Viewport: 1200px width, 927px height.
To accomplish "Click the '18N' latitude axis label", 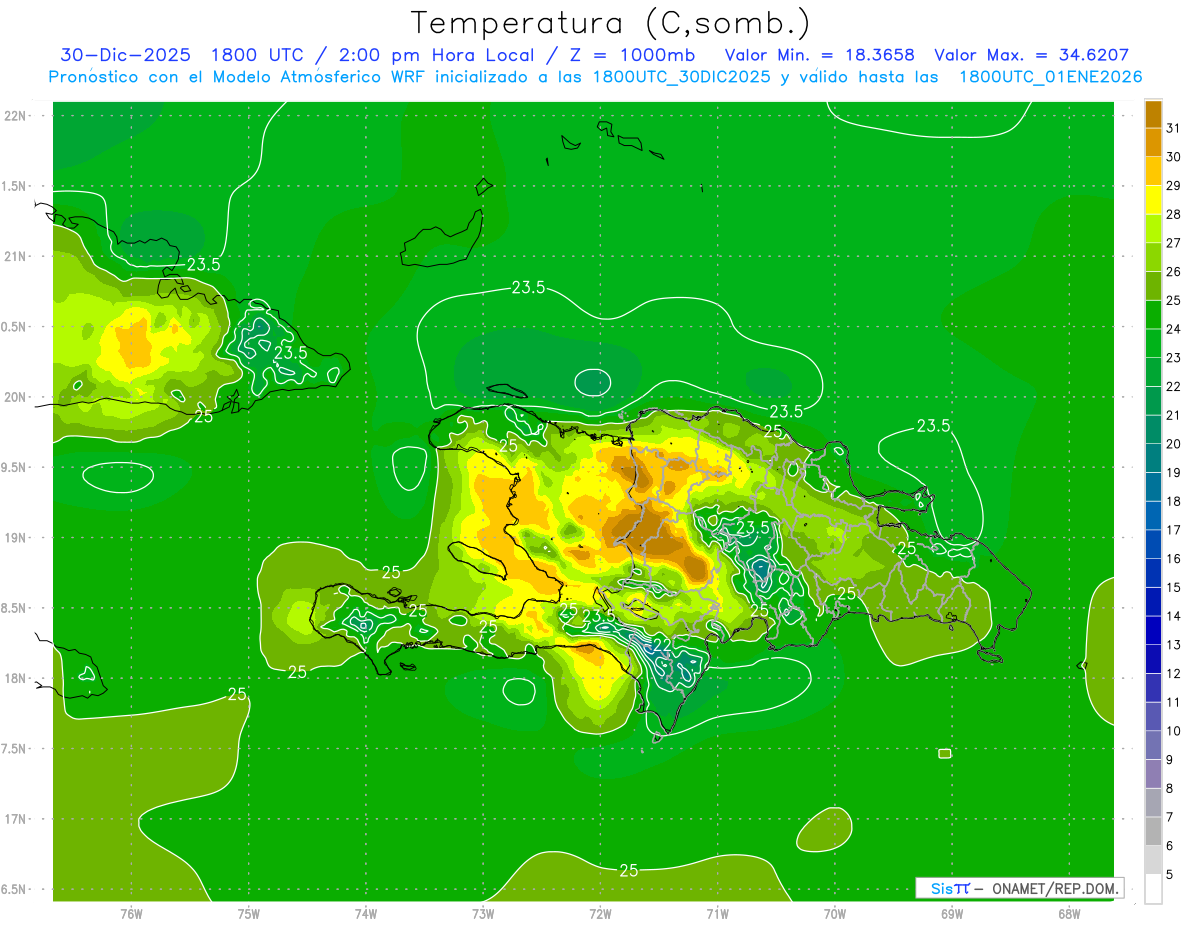I will [x=15, y=678].
